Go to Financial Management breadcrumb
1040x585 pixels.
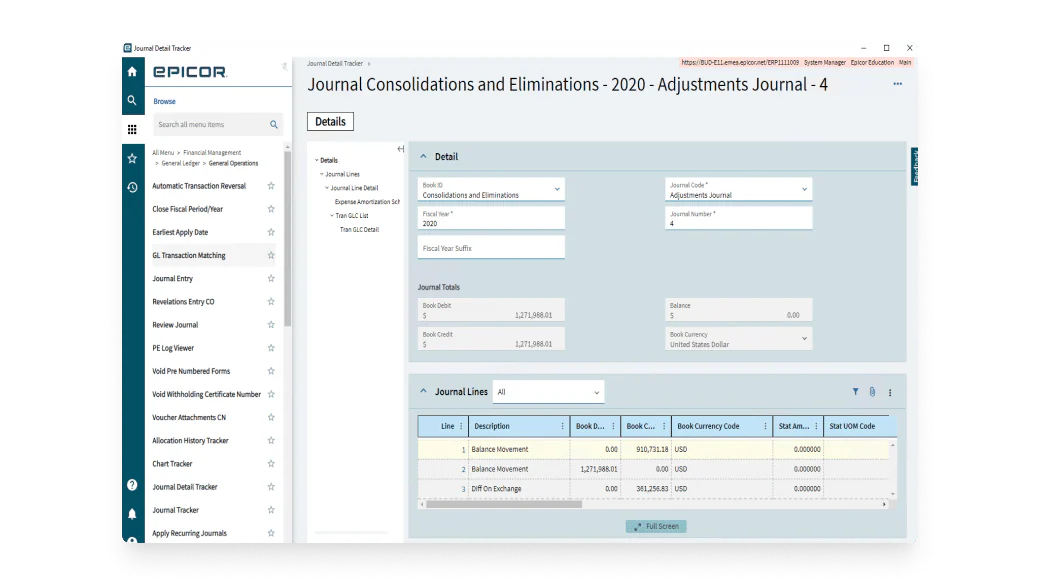click(212, 153)
